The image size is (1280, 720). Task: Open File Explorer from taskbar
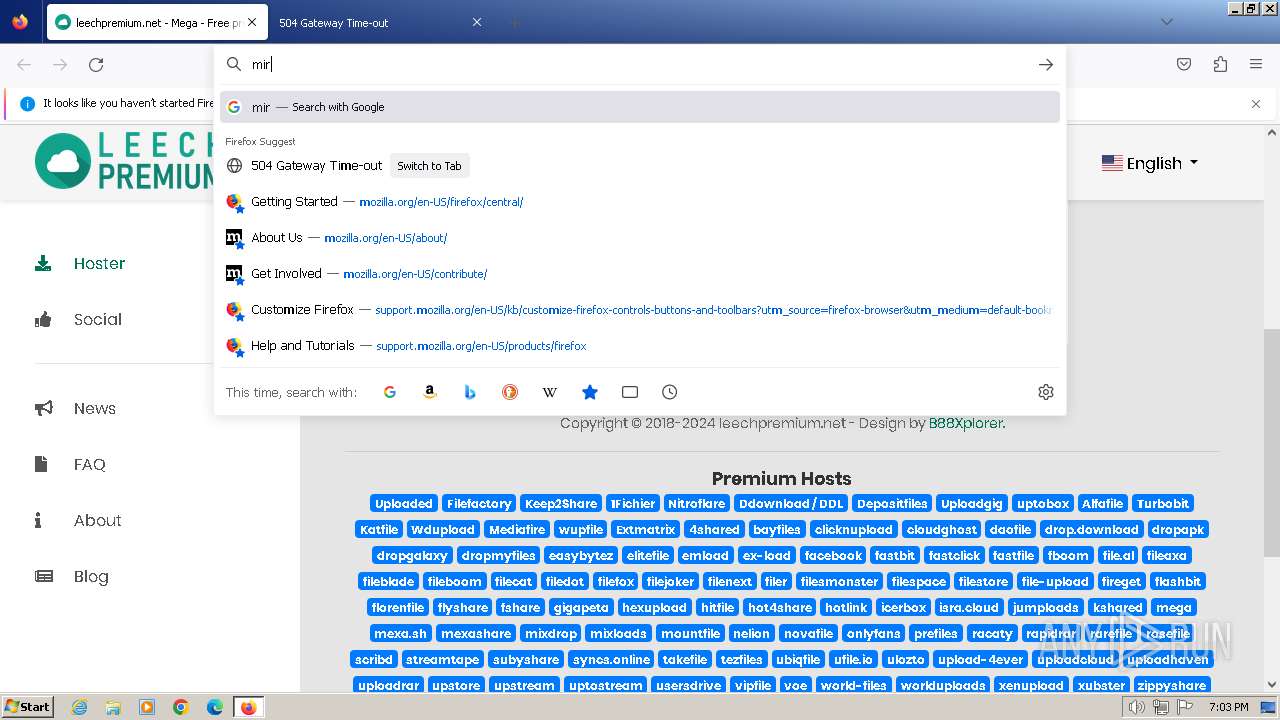(x=113, y=707)
